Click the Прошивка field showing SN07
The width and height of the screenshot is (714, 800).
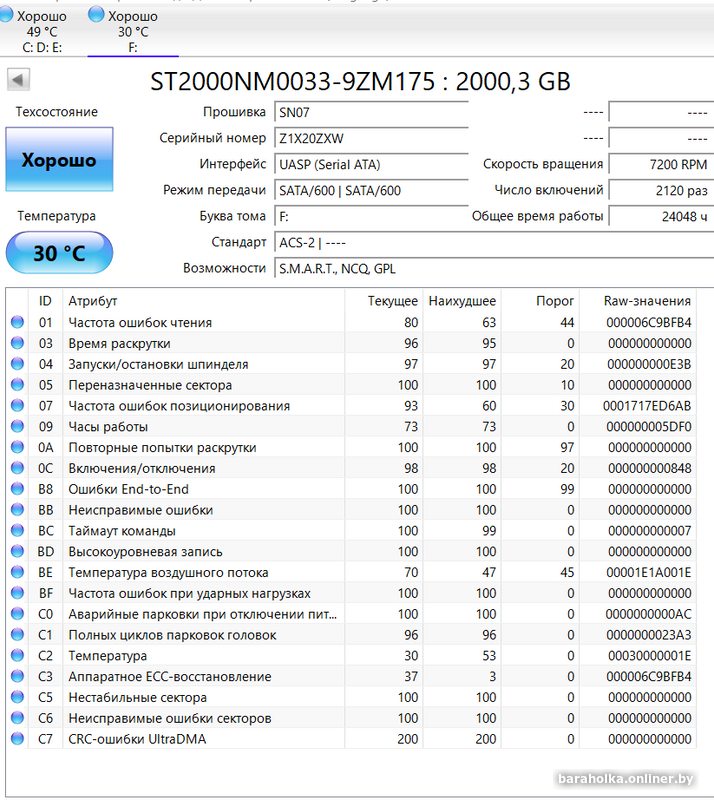pos(370,112)
